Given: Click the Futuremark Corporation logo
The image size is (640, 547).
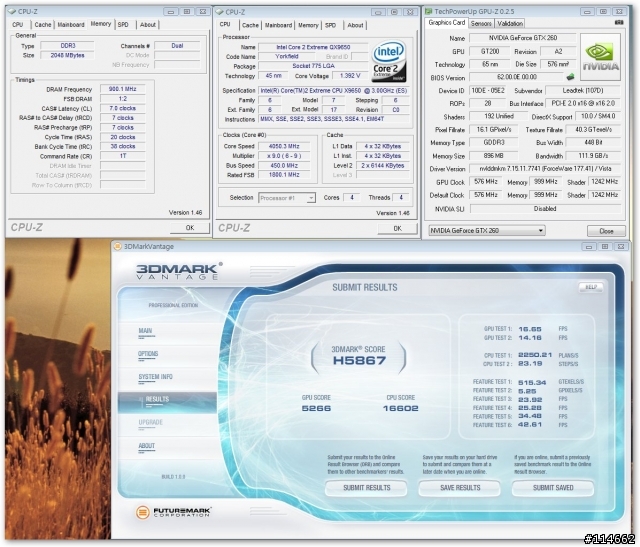Looking at the screenshot, I should click(173, 512).
